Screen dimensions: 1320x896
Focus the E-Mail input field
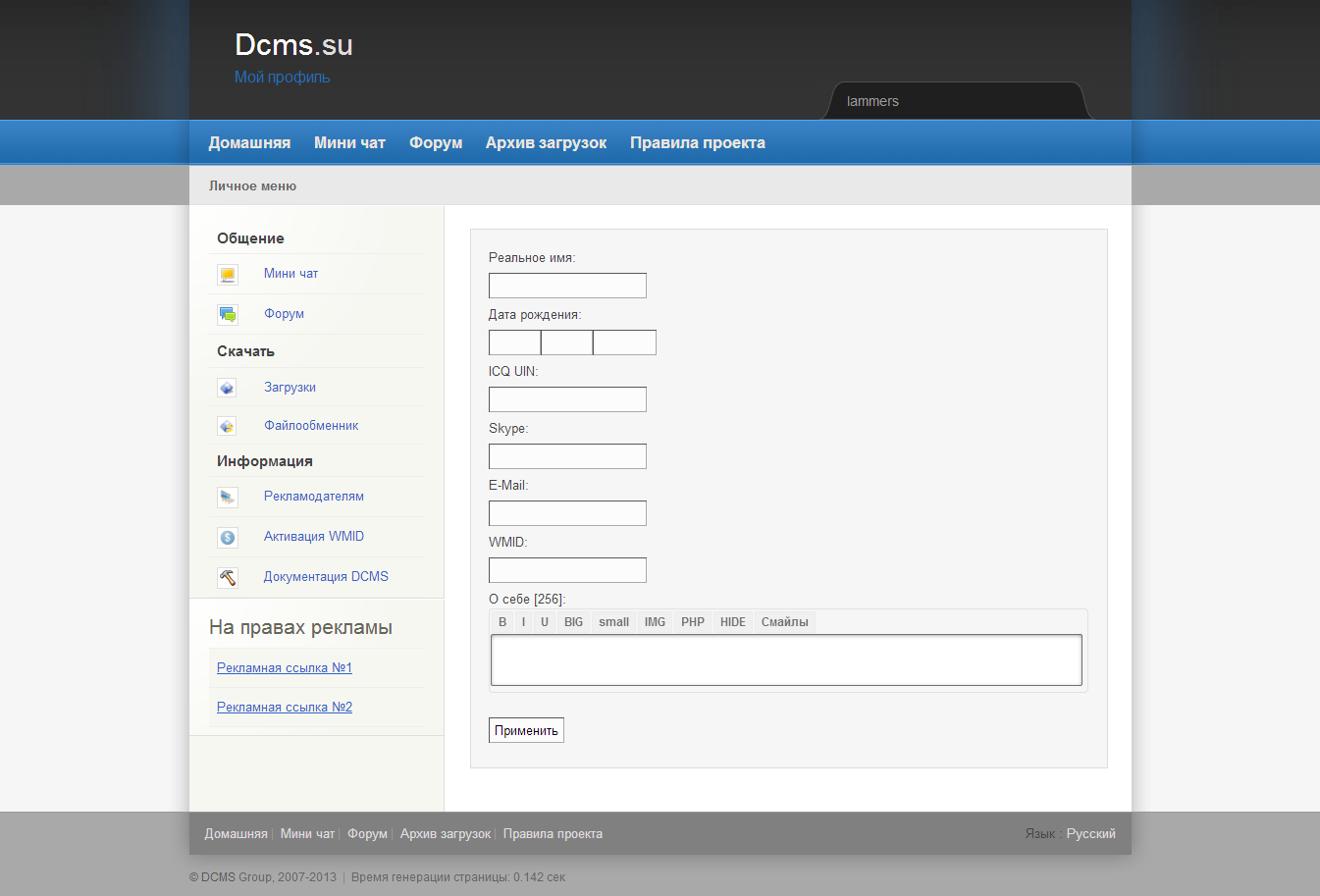[567, 513]
